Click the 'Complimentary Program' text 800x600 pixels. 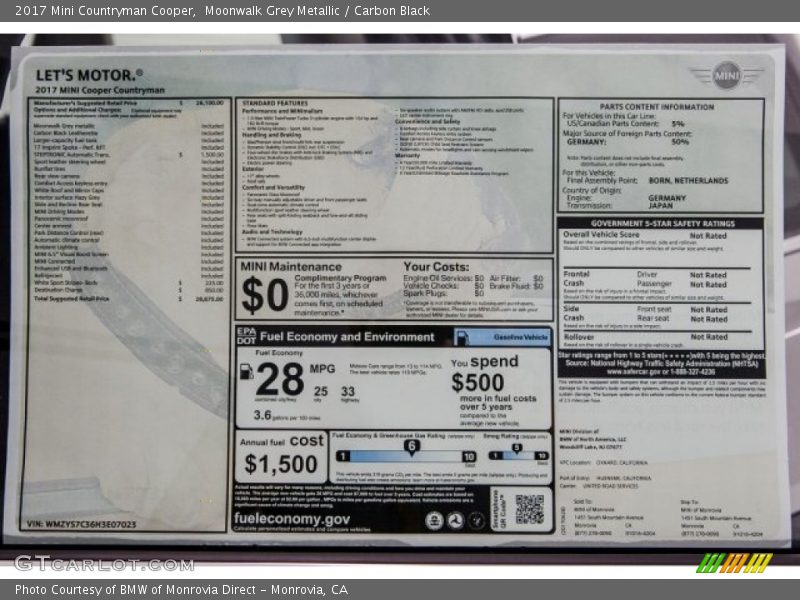tap(340, 278)
